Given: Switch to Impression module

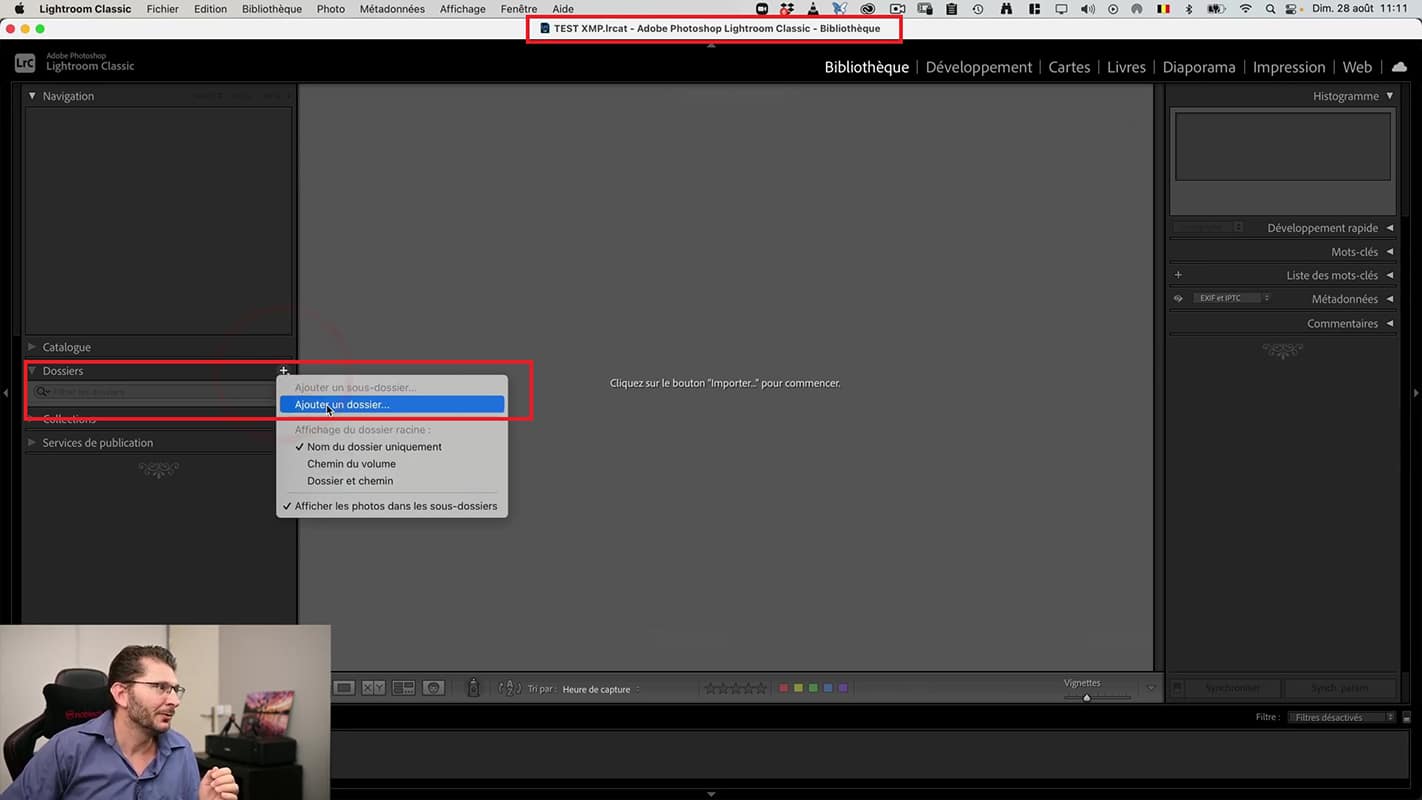Looking at the screenshot, I should [1289, 67].
